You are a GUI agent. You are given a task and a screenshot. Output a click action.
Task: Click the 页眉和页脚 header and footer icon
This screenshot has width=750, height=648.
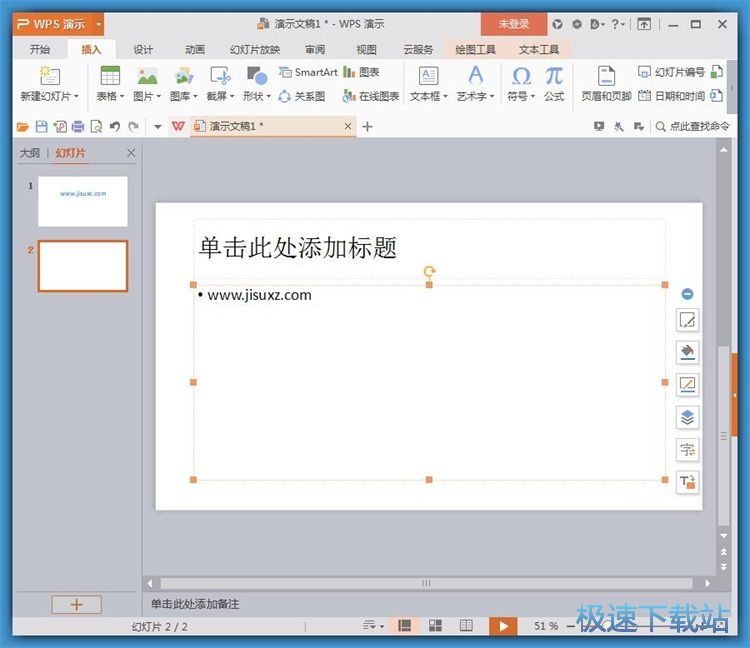(606, 77)
